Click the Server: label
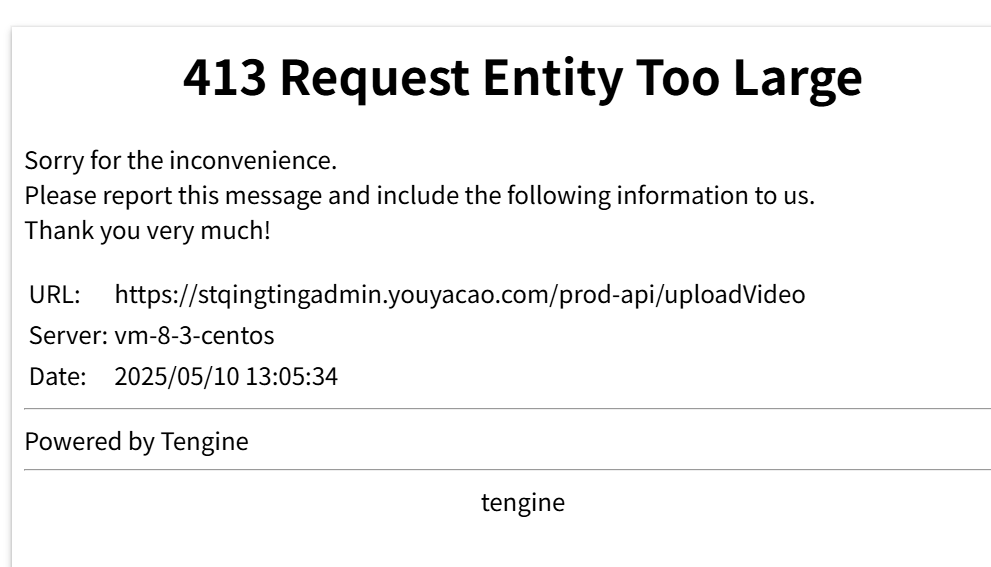 pyautogui.click(x=68, y=336)
